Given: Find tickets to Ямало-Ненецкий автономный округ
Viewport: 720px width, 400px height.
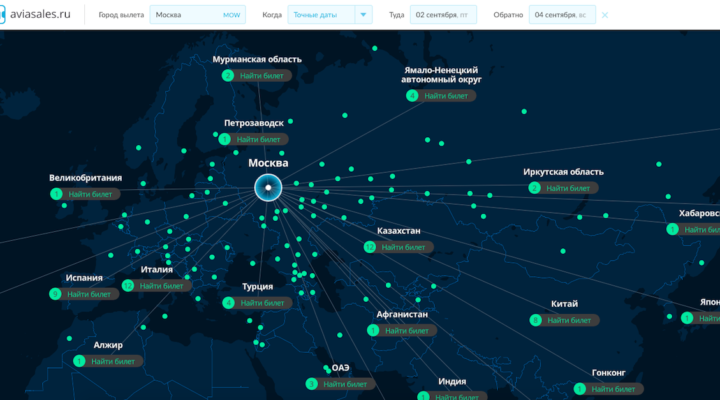Looking at the screenshot, I should point(447,96).
